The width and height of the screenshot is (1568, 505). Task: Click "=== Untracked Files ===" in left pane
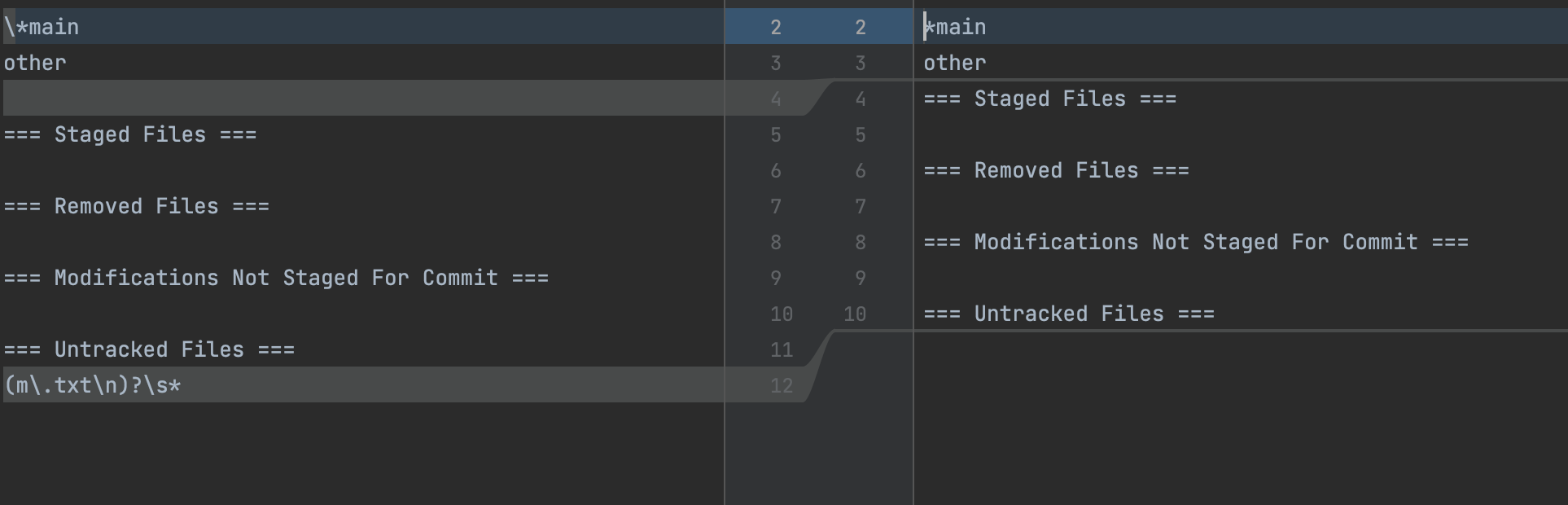[x=150, y=349]
